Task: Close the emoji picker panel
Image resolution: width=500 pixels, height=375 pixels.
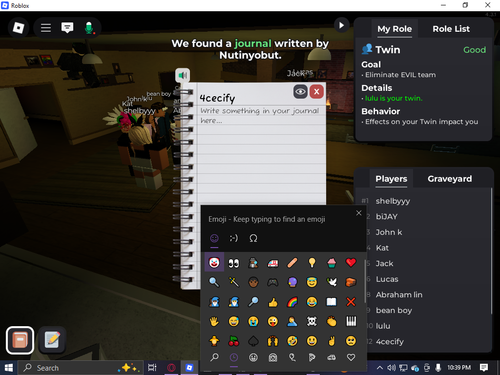Action: click(x=359, y=213)
